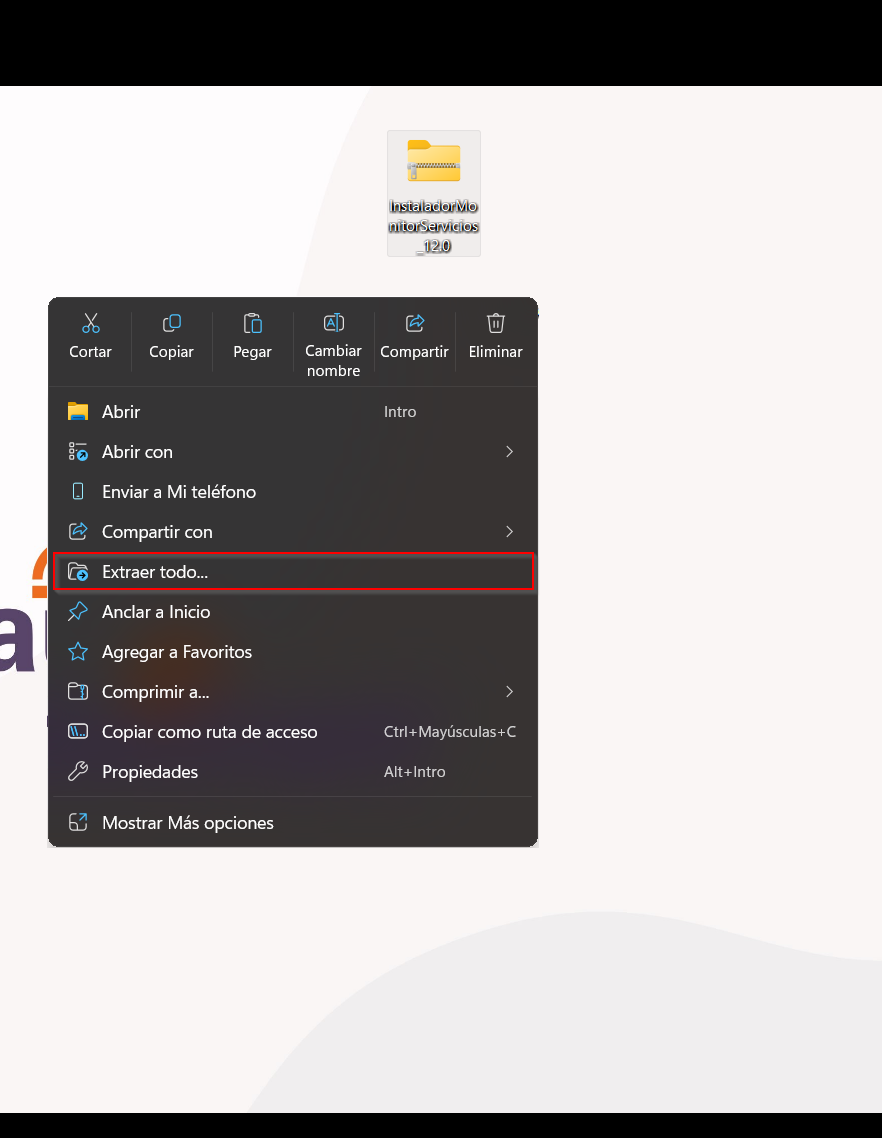Click the phone icon for Enviar a Mi teléfono
Screen dimensions: 882x1138
[78, 491]
